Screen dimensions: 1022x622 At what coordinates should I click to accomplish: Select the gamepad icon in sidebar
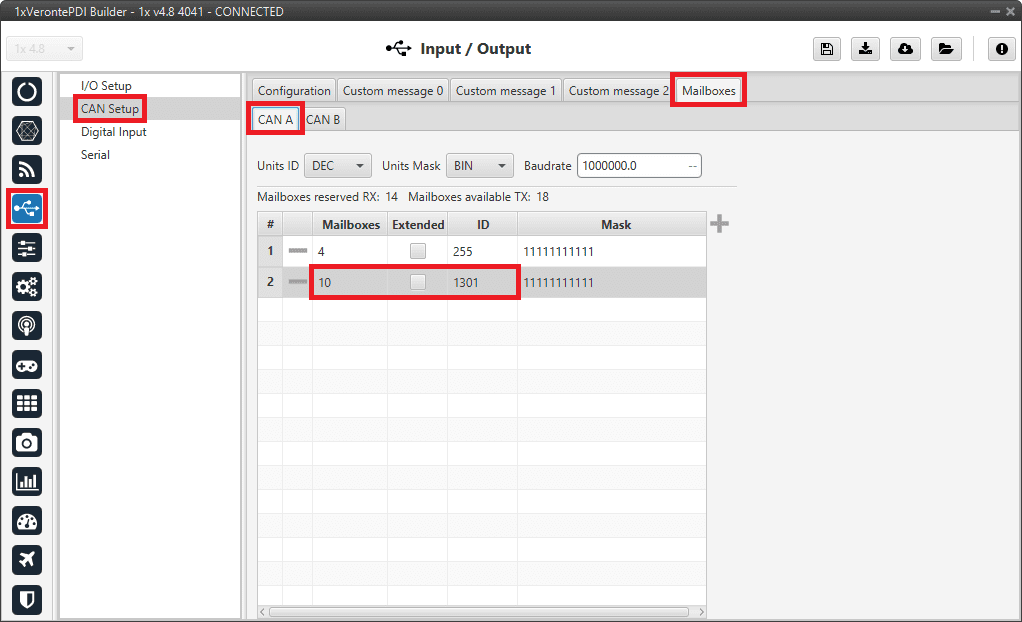pos(27,364)
